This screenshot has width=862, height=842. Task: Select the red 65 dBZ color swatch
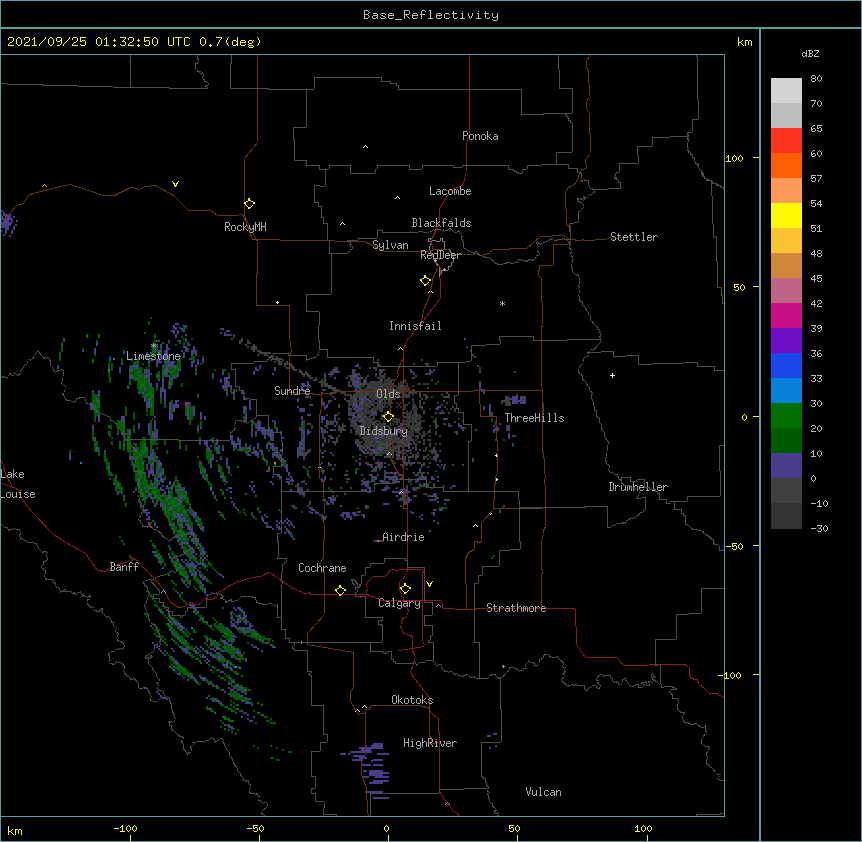pos(786,141)
